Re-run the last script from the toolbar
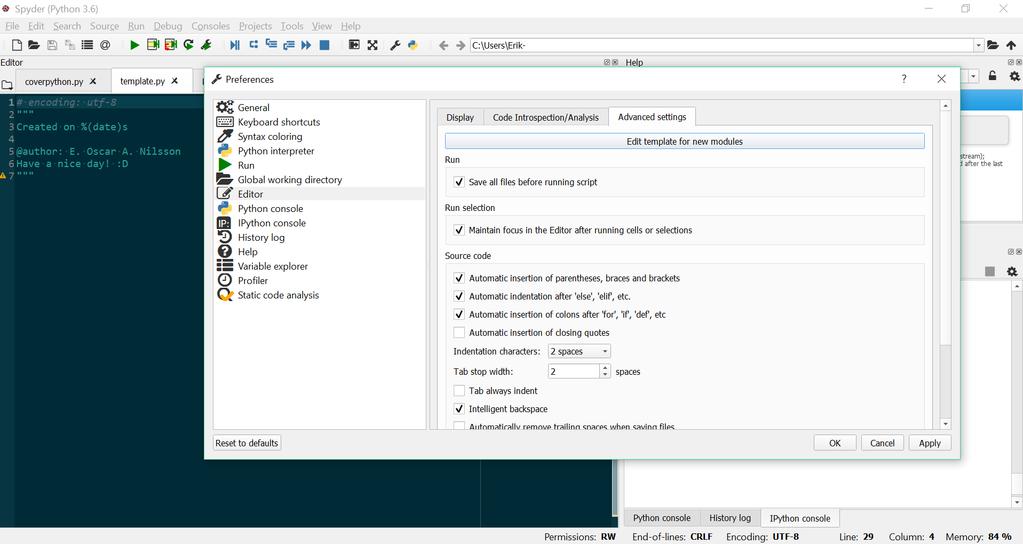The image size is (1023, 544). (189, 45)
